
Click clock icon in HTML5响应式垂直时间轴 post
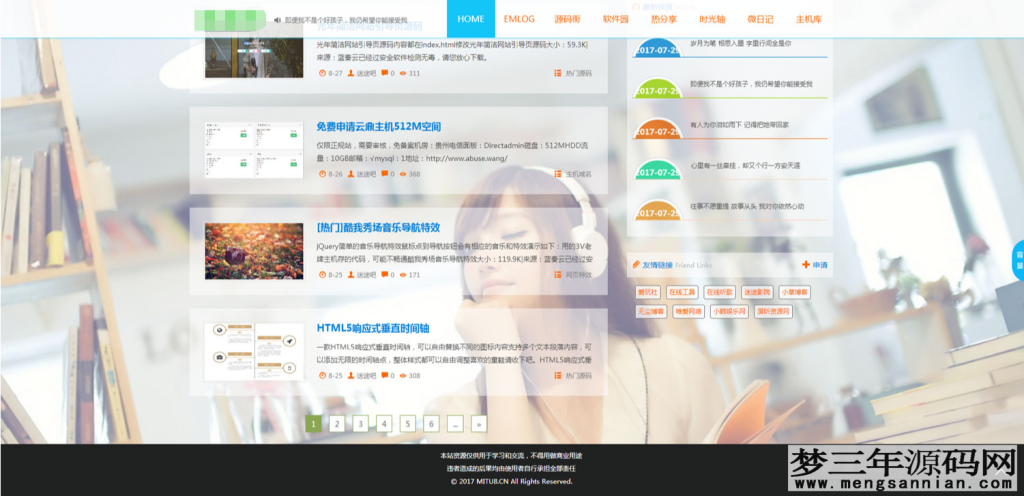[321, 375]
